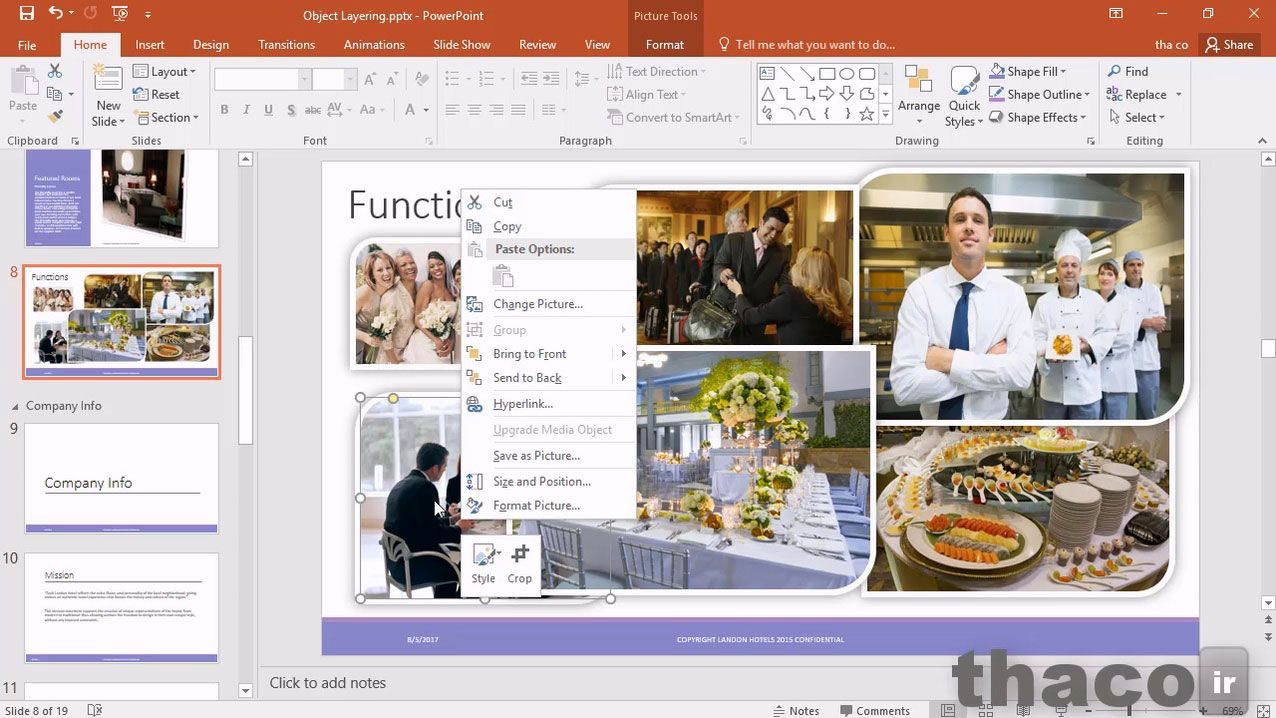Screen dimensions: 1276x718
Task: Click the Share button
Action: [x=1229, y=44]
